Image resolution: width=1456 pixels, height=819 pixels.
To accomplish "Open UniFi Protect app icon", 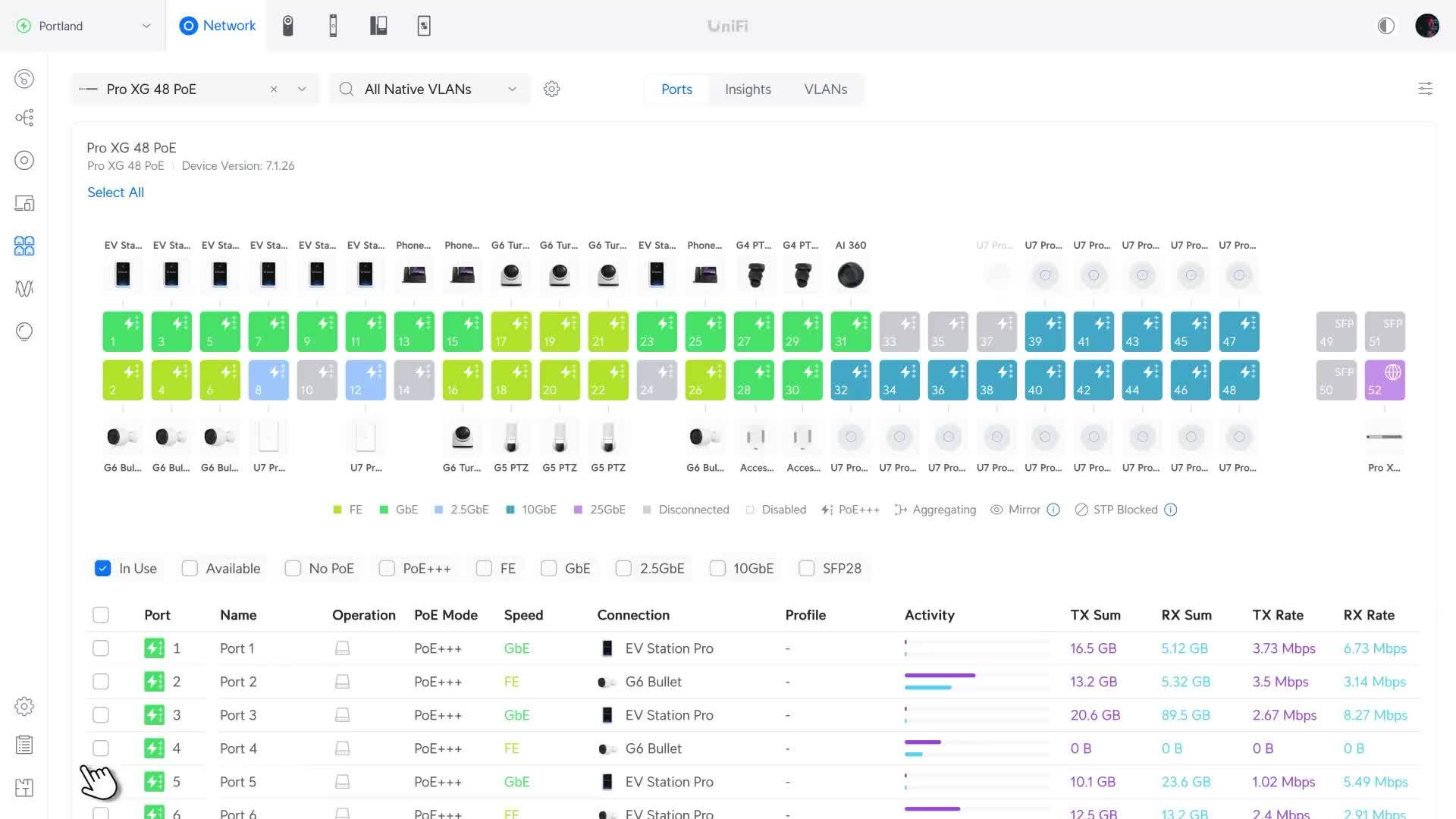I will point(288,26).
